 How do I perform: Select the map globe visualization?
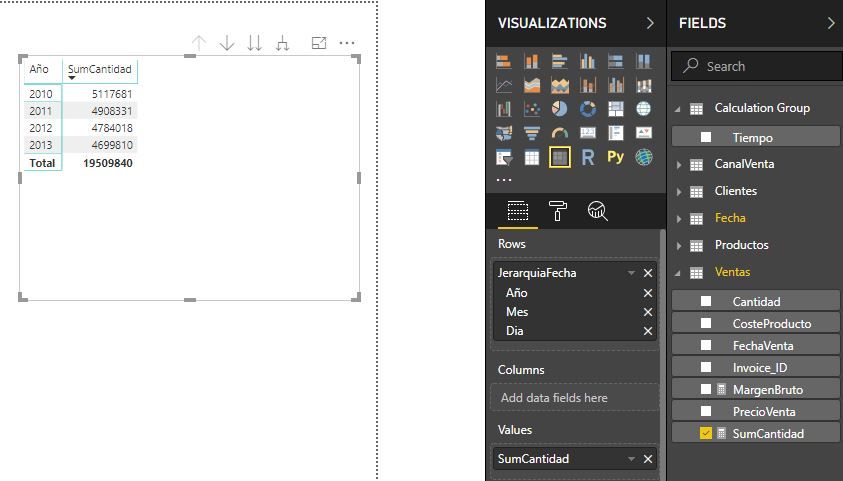tap(644, 109)
